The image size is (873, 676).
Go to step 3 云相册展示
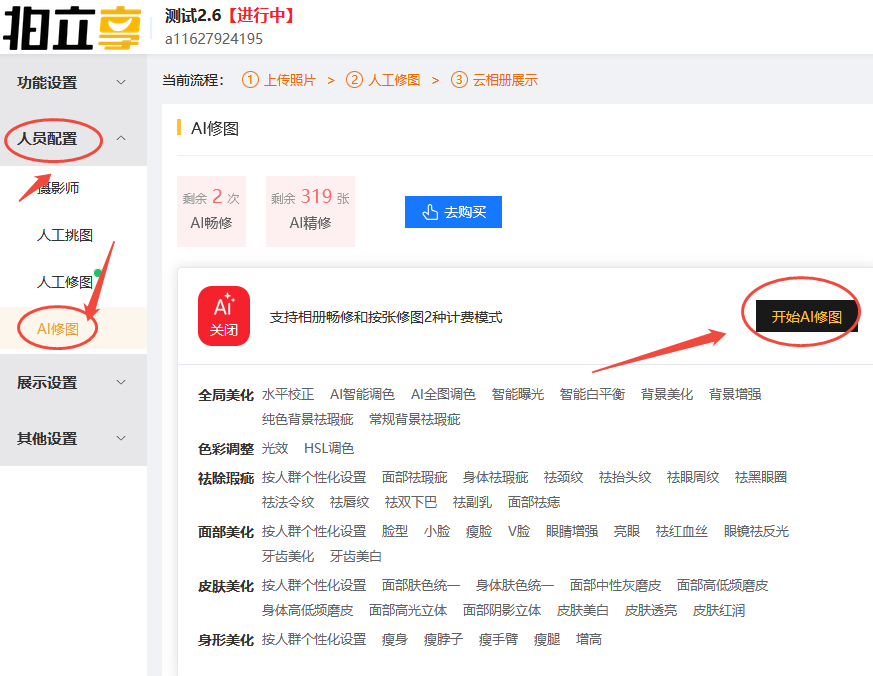pyautogui.click(x=494, y=80)
